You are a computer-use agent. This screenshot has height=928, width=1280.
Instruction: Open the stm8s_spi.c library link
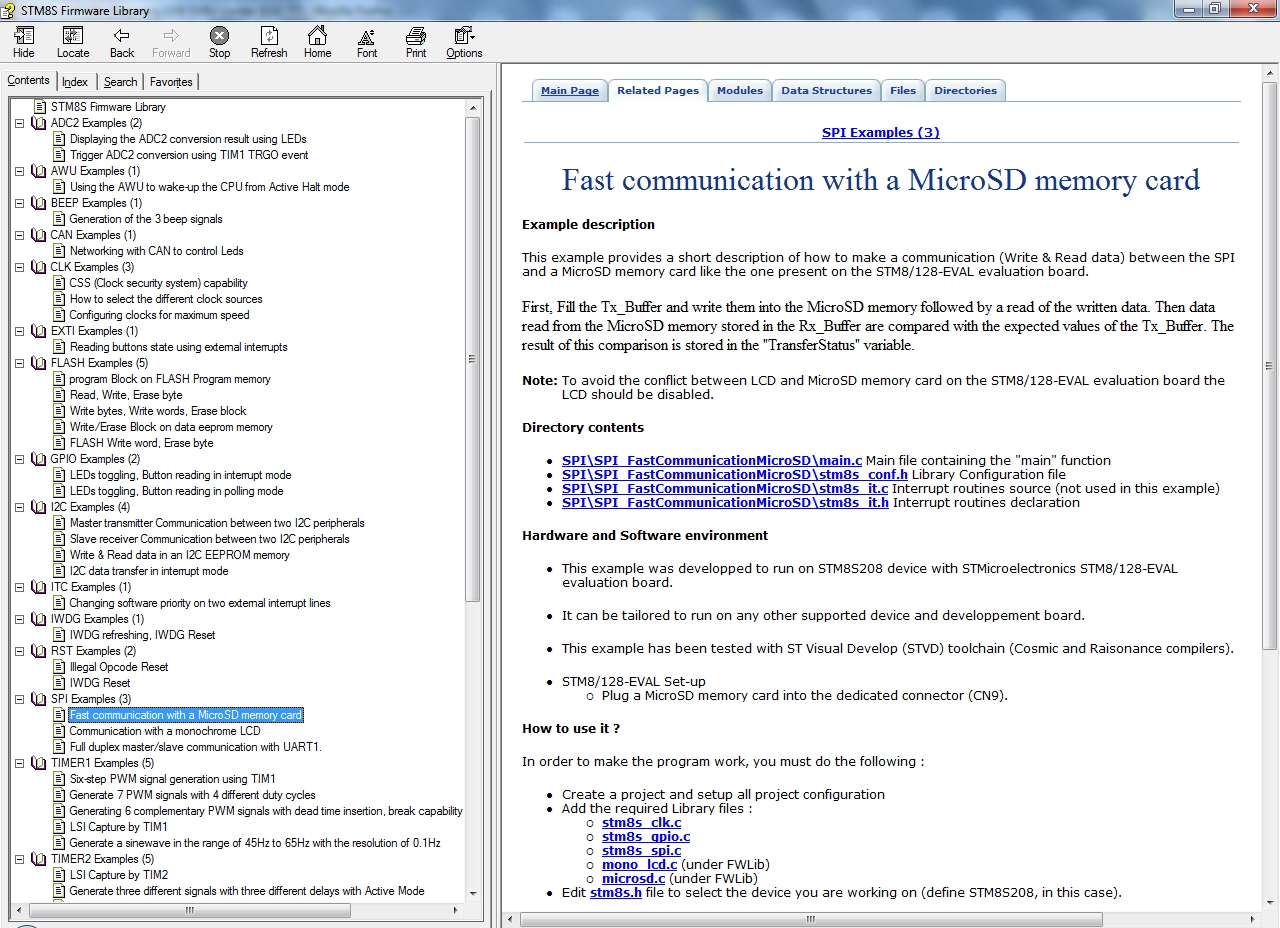pos(642,851)
